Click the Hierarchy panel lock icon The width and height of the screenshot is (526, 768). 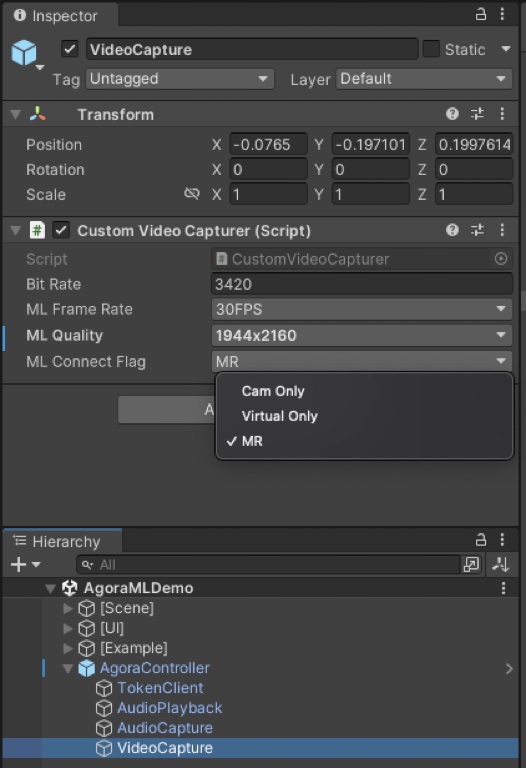tap(480, 540)
